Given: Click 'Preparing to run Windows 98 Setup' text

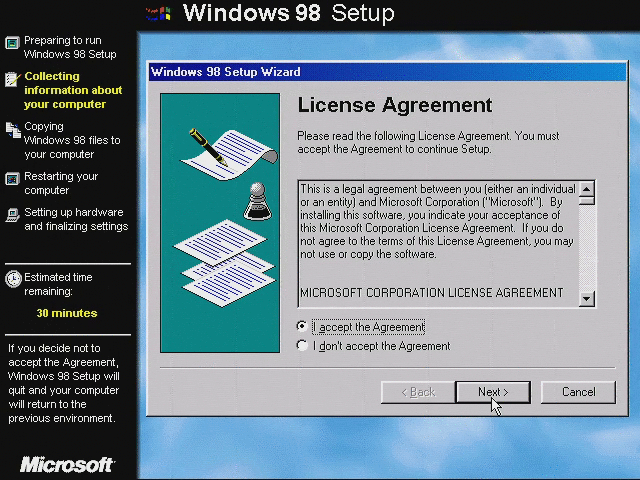Looking at the screenshot, I should [x=70, y=47].
